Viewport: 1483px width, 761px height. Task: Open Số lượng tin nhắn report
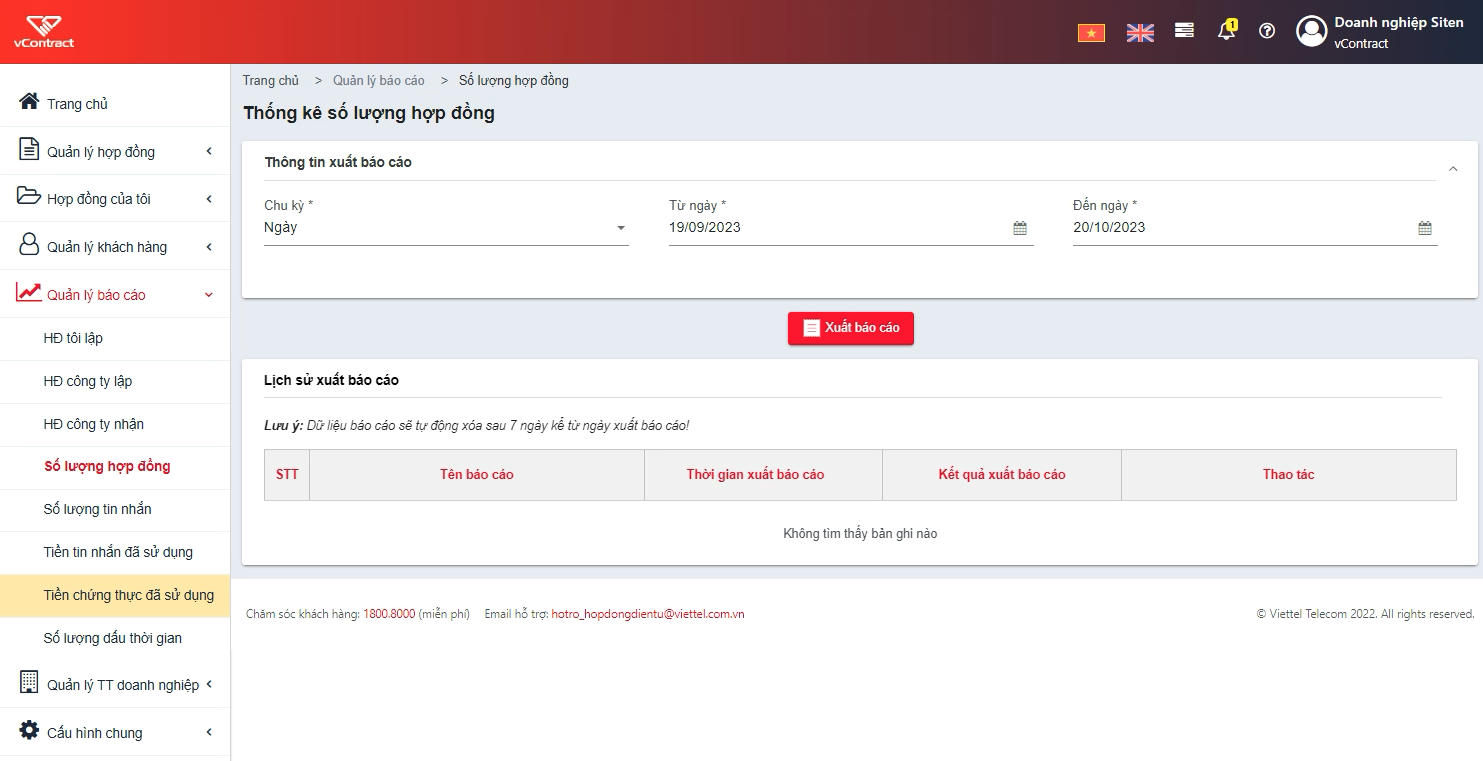coord(115,509)
